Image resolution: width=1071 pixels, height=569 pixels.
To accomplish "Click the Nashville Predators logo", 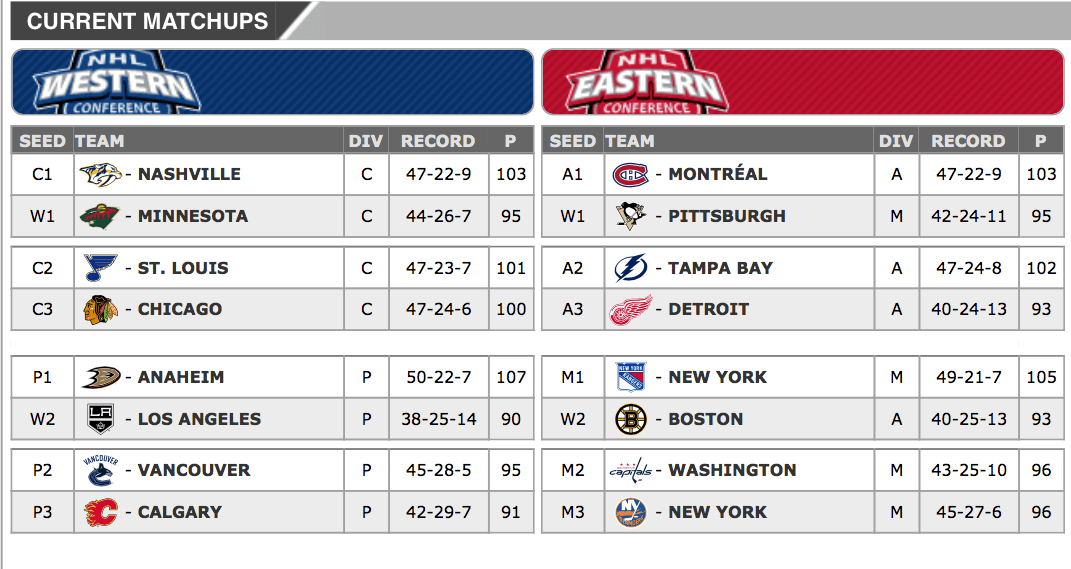I will click(x=100, y=174).
